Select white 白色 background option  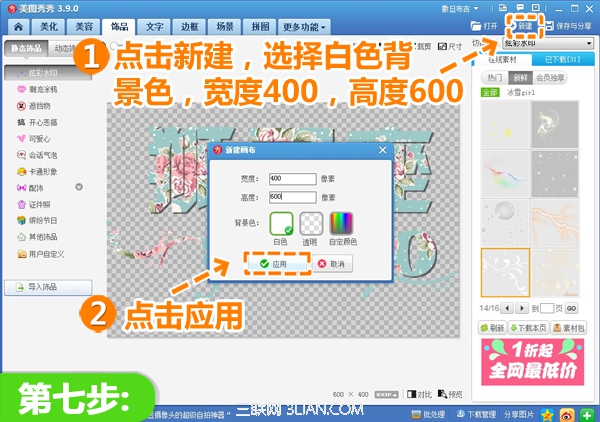pyautogui.click(x=283, y=224)
